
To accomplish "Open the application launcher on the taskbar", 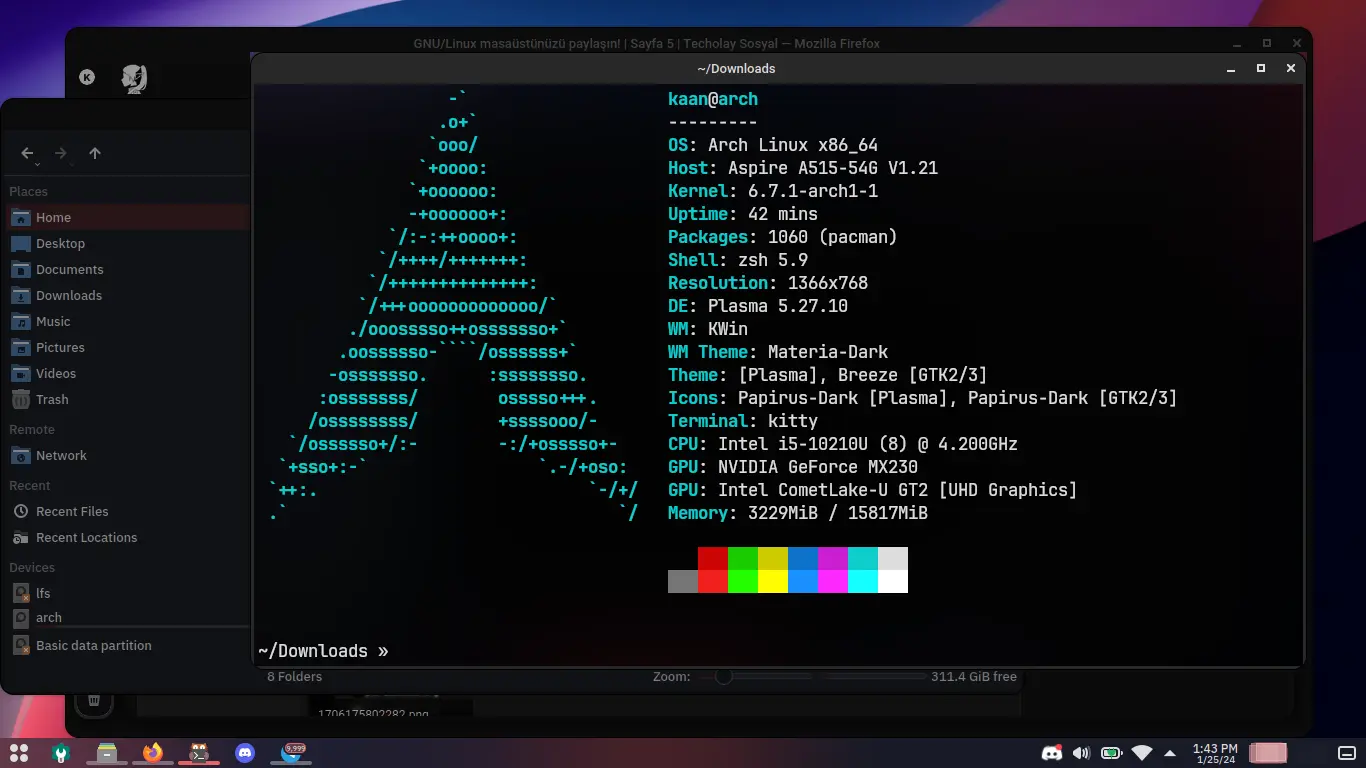I will pyautogui.click(x=19, y=752).
